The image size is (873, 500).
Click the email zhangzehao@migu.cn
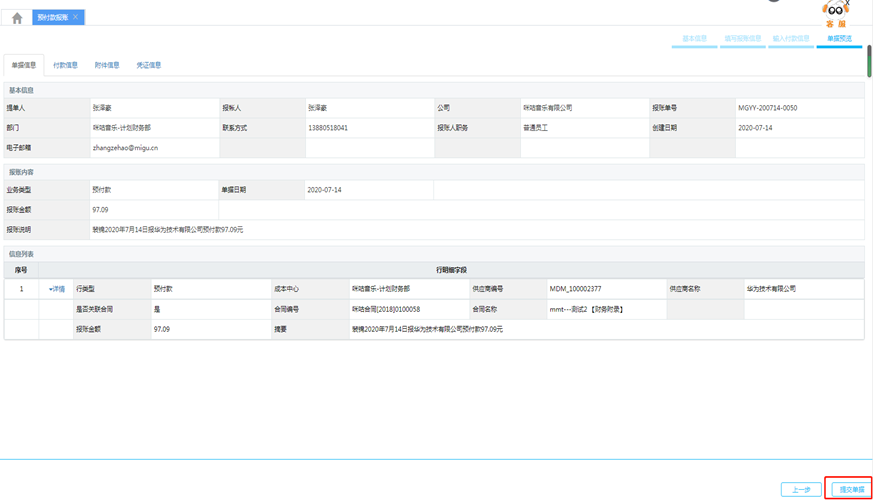coord(125,148)
